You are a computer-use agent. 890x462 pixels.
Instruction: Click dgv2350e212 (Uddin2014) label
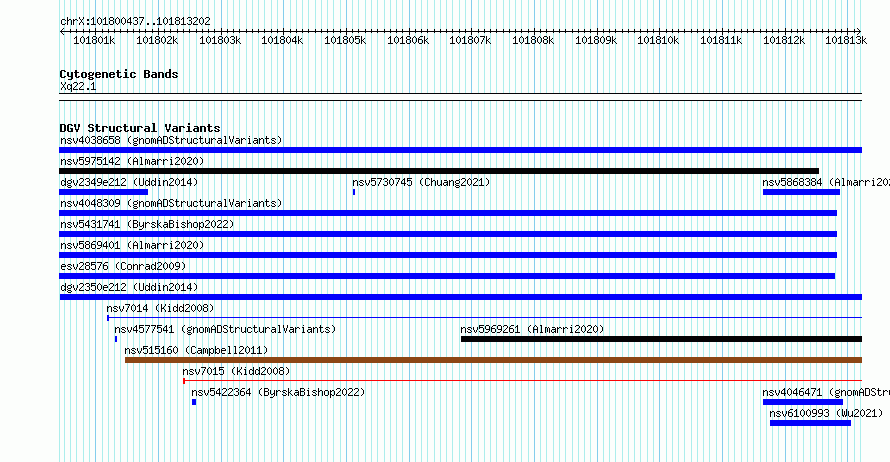tap(129, 287)
